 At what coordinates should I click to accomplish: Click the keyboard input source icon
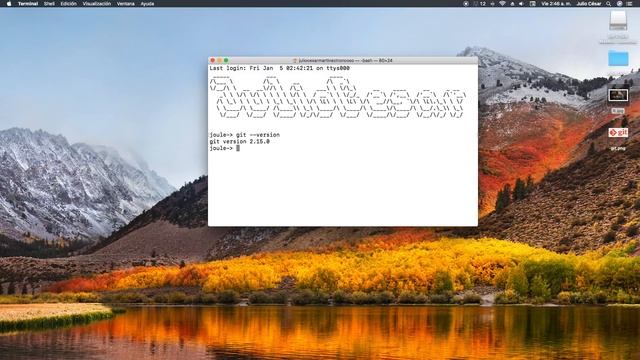pos(533,4)
